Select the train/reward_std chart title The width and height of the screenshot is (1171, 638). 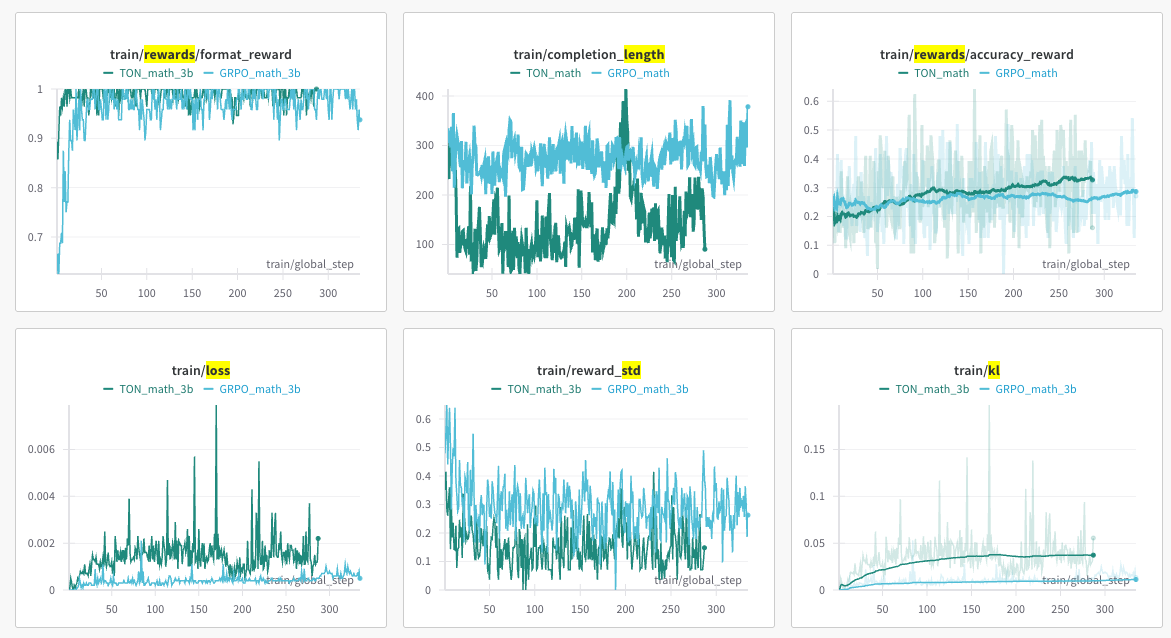(588, 371)
